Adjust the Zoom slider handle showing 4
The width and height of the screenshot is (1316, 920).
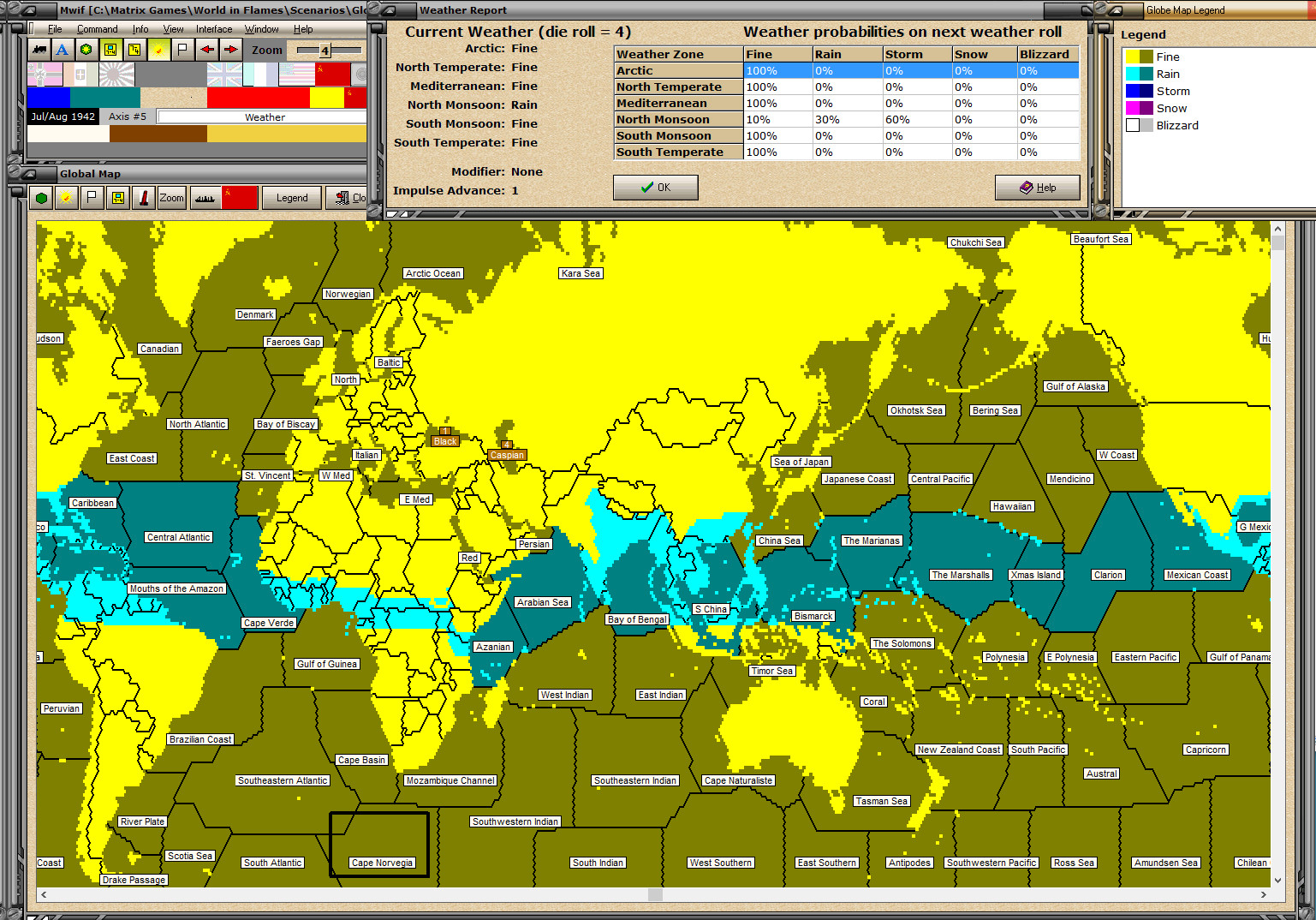click(325, 51)
